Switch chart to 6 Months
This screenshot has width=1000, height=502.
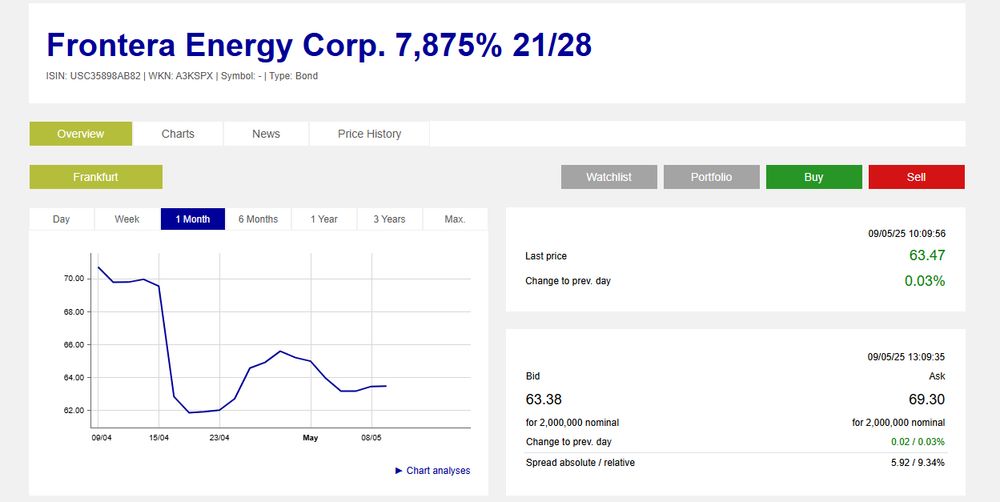coord(258,219)
